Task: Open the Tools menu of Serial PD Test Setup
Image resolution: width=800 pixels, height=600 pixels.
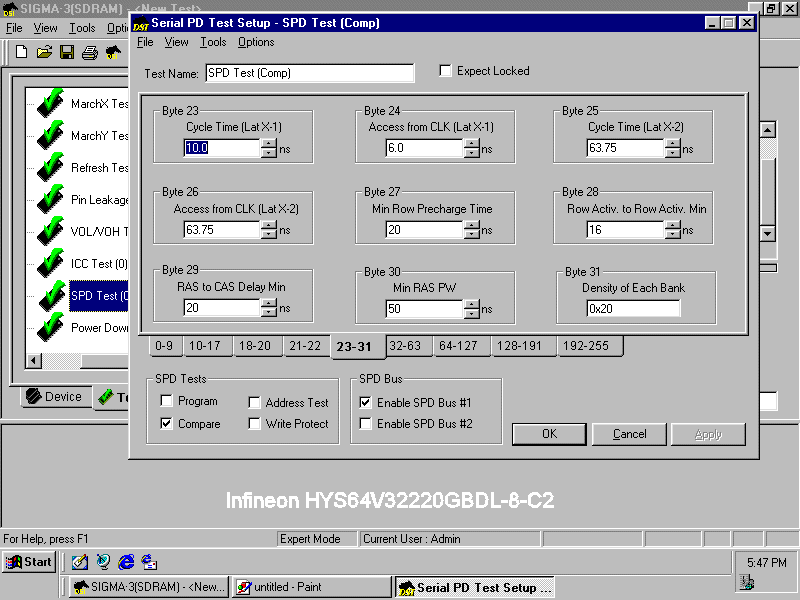Action: pos(213,42)
